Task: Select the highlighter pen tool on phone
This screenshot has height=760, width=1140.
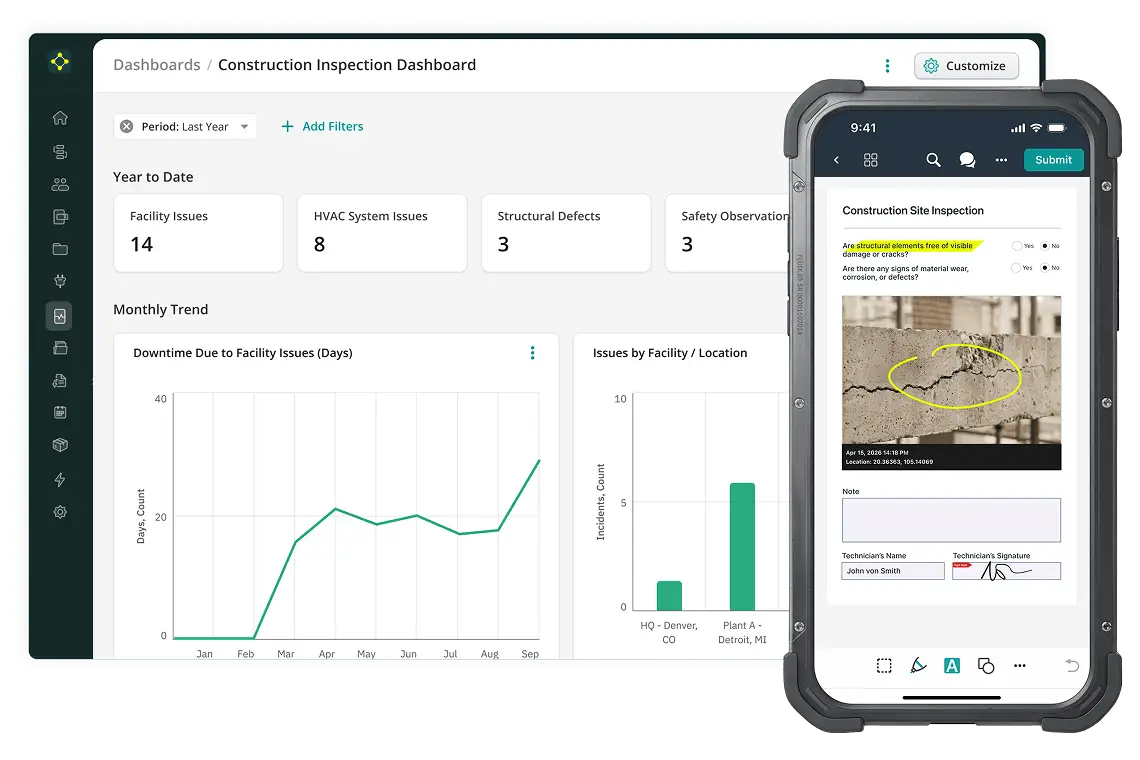Action: tap(918, 665)
